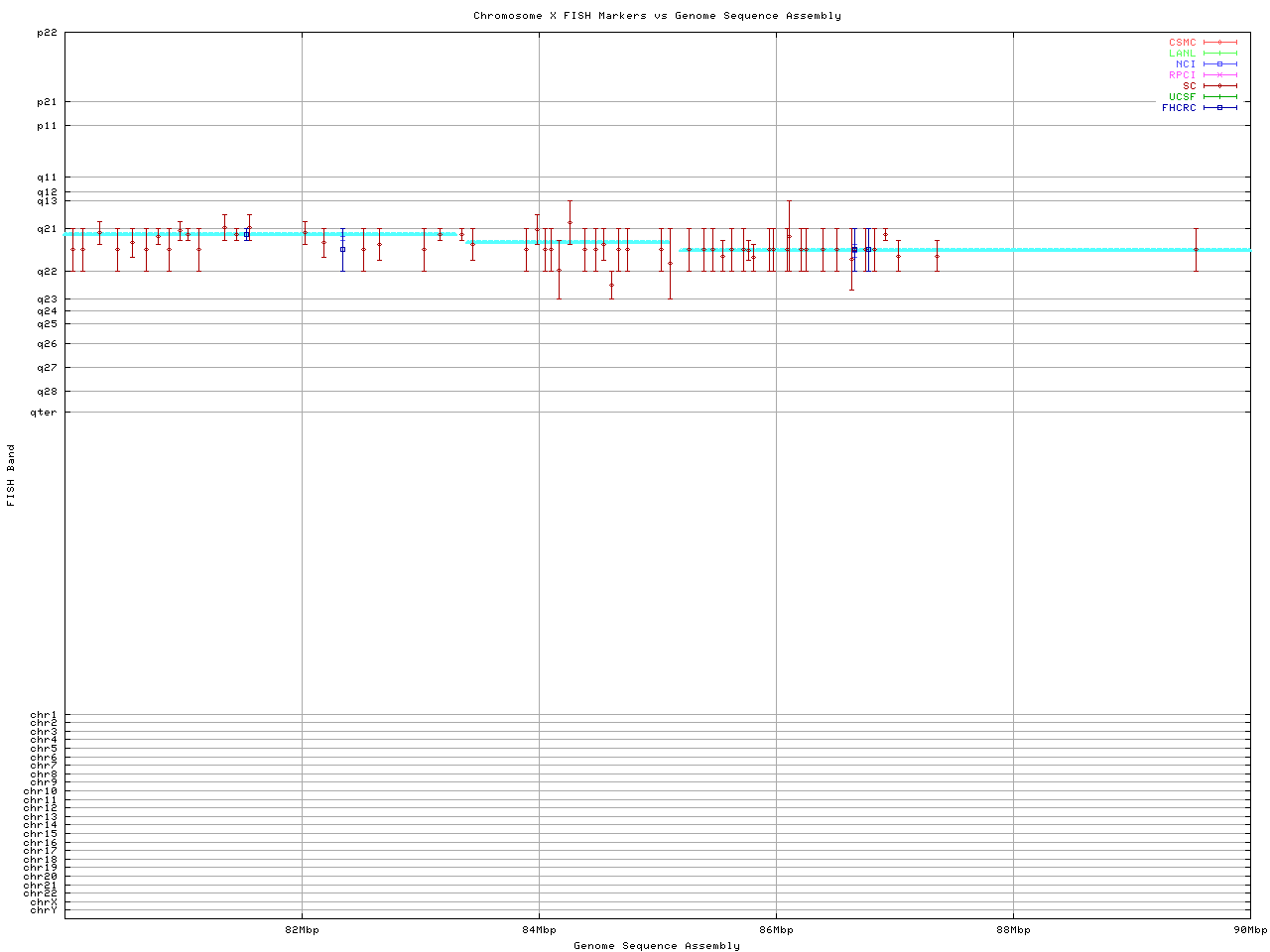Click the chart title text

657,16
